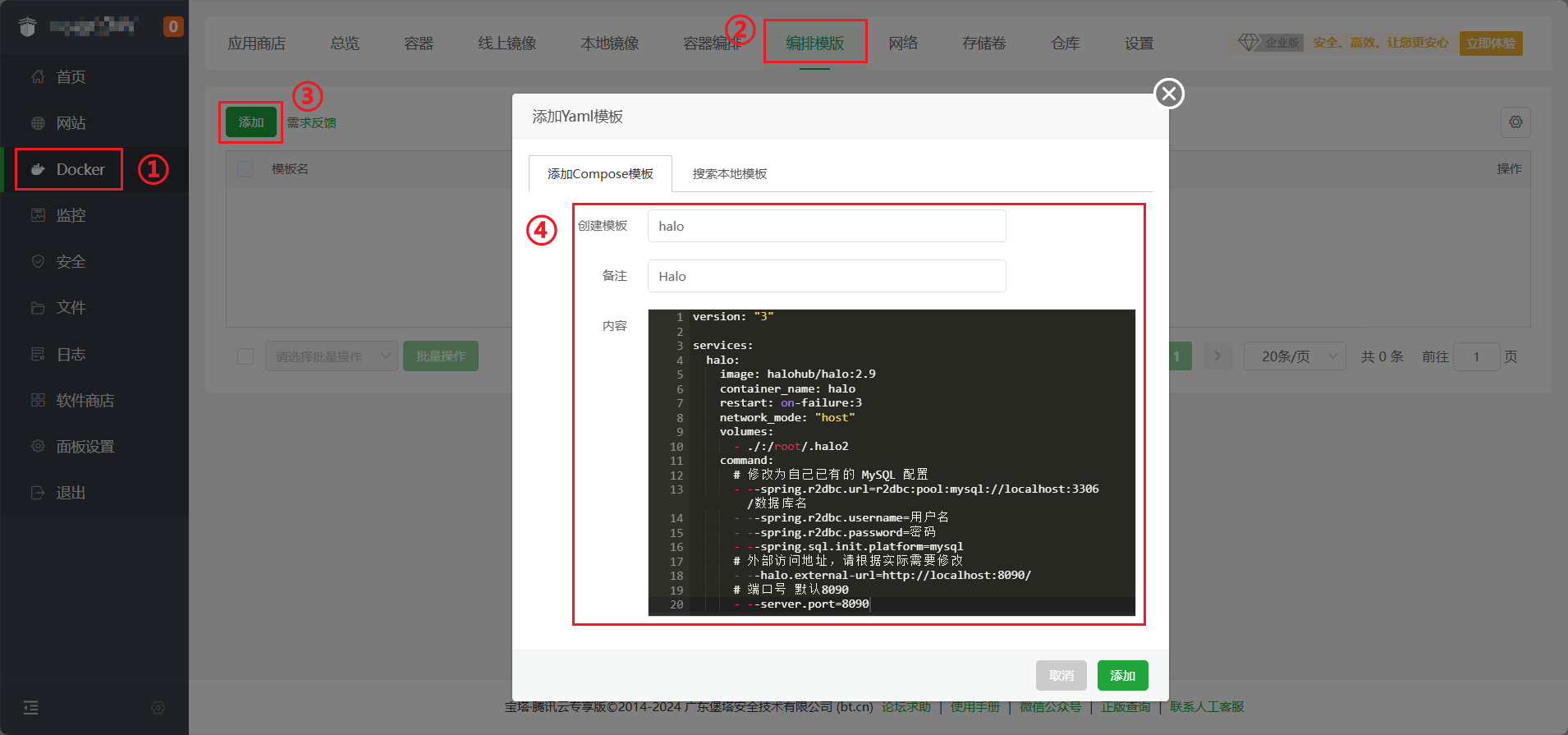Click the Docker whale sidebar icon
Image resolution: width=1568 pixels, height=735 pixels.
point(38,170)
